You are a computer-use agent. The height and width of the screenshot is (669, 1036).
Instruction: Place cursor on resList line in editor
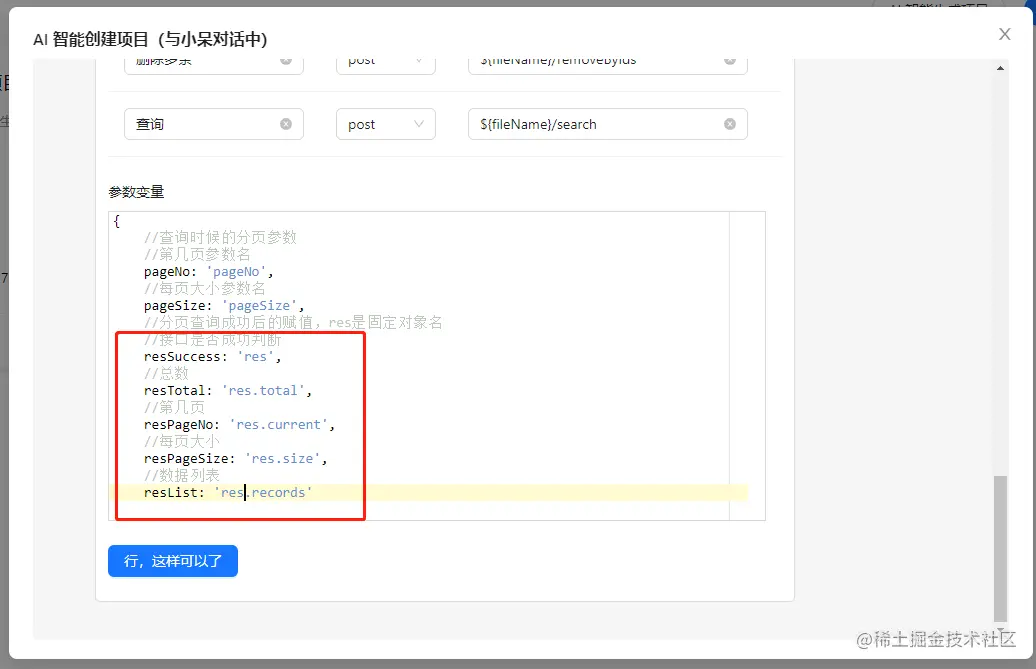coord(228,493)
